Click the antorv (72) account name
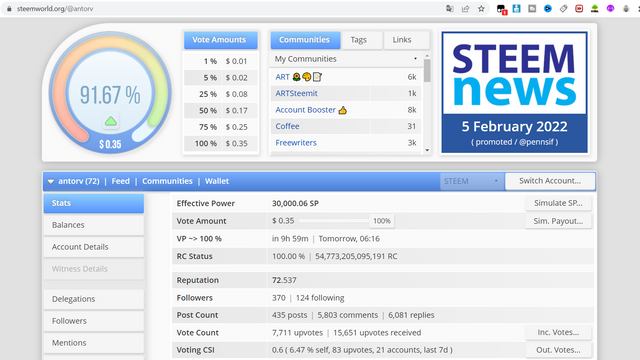The height and width of the screenshot is (360, 640). (78, 181)
